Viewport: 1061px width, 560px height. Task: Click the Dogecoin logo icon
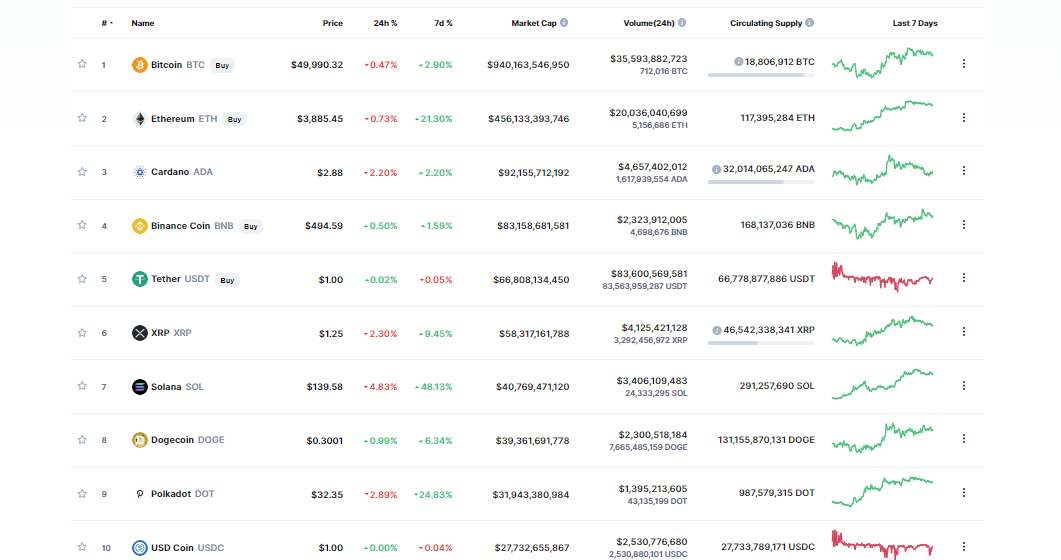tap(139, 440)
